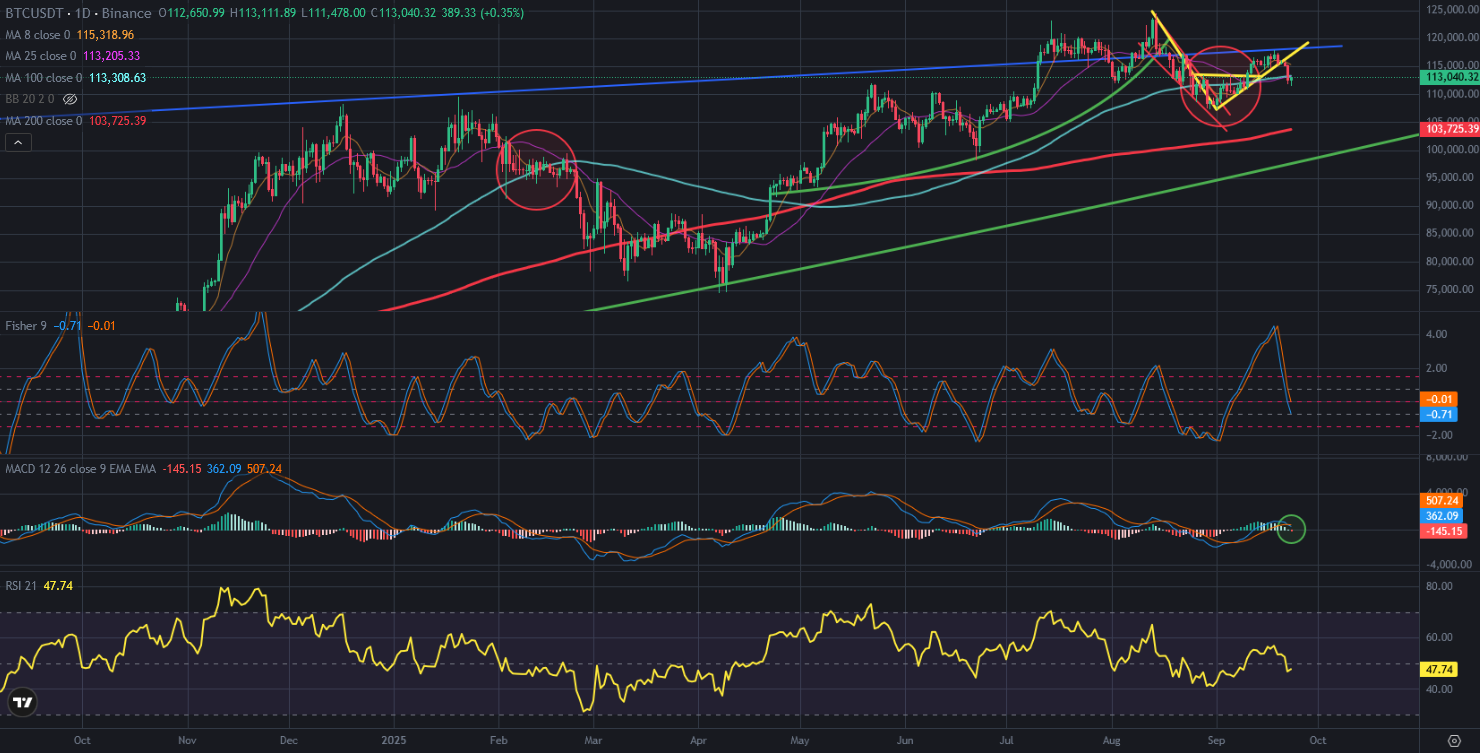
Task: Show the hidden BB indicator via eye icon
Action: (x=70, y=100)
